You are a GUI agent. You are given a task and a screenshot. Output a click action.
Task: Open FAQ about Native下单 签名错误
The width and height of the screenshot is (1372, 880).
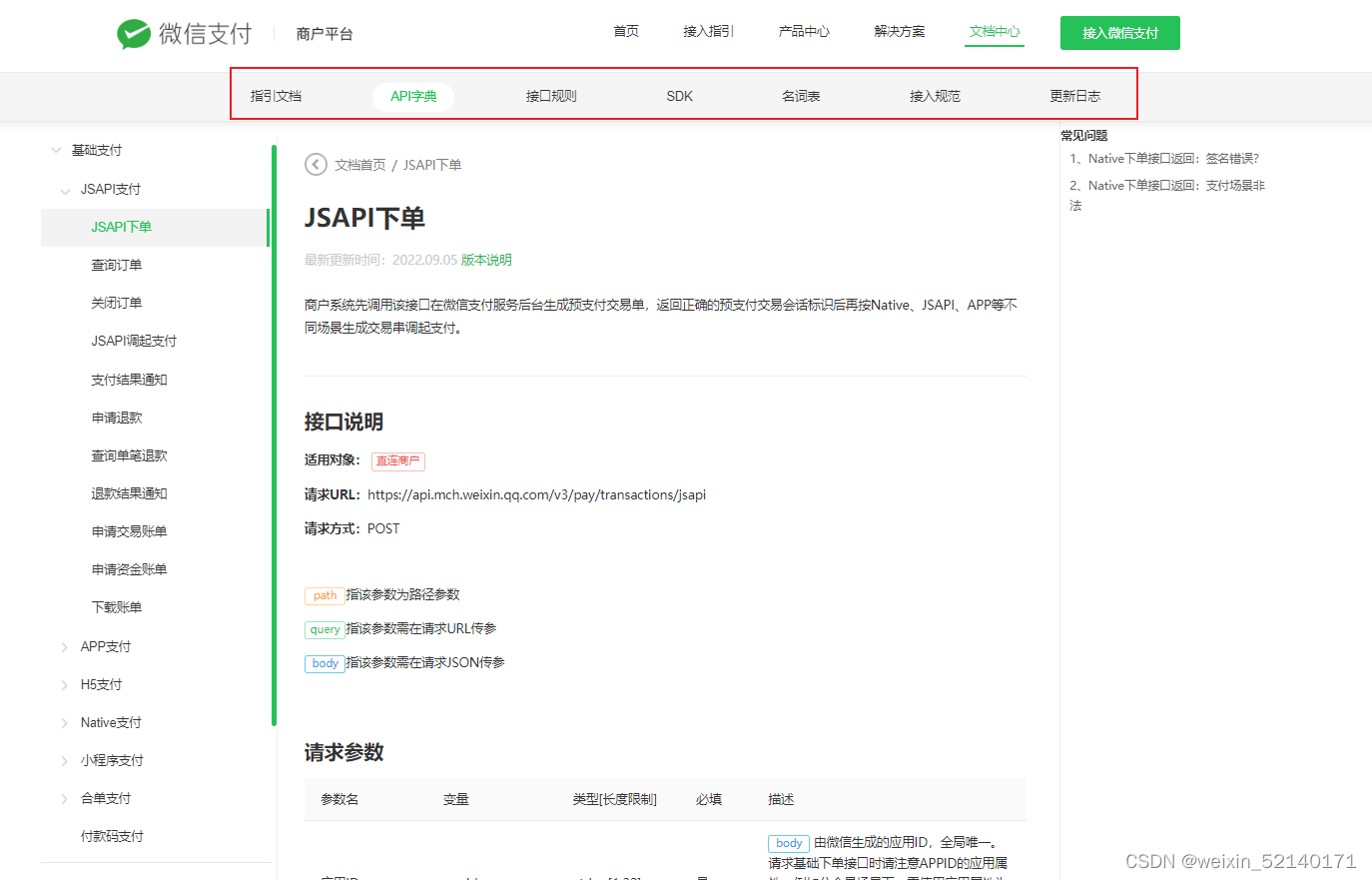pyautogui.click(x=1164, y=158)
